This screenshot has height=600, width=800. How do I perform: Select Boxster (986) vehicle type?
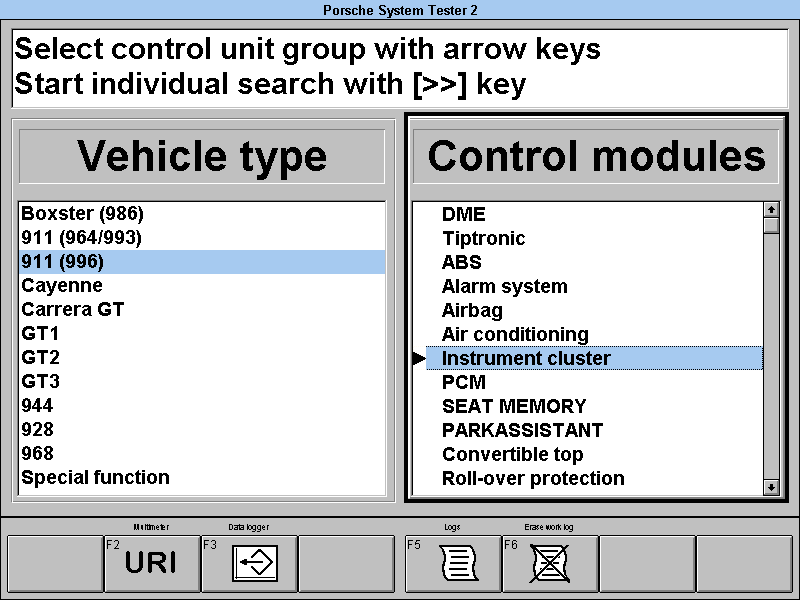[202, 213]
